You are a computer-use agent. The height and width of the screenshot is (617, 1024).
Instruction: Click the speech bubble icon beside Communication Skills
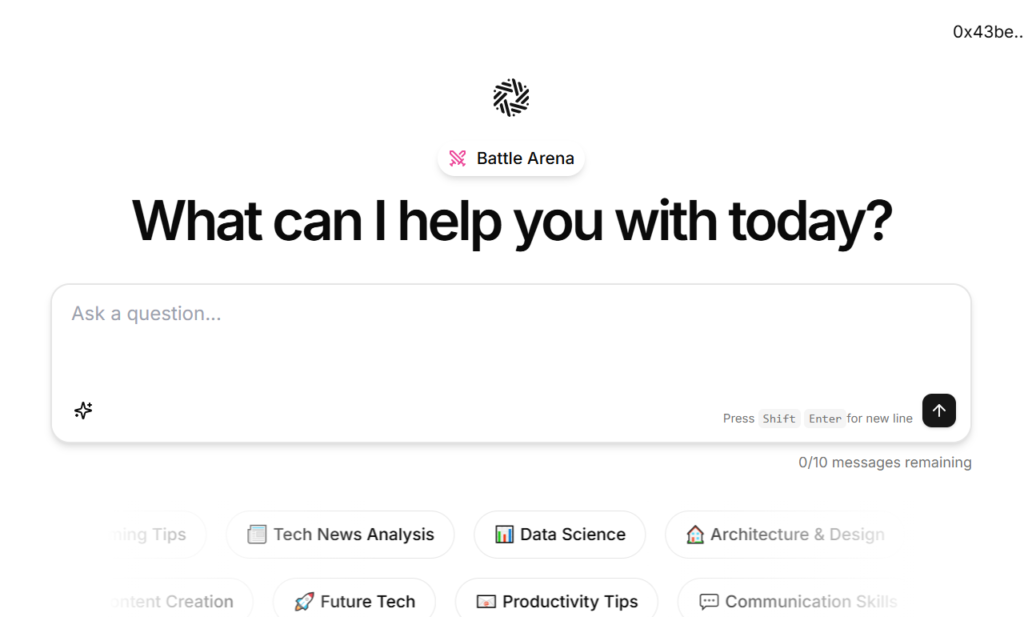[709, 602]
